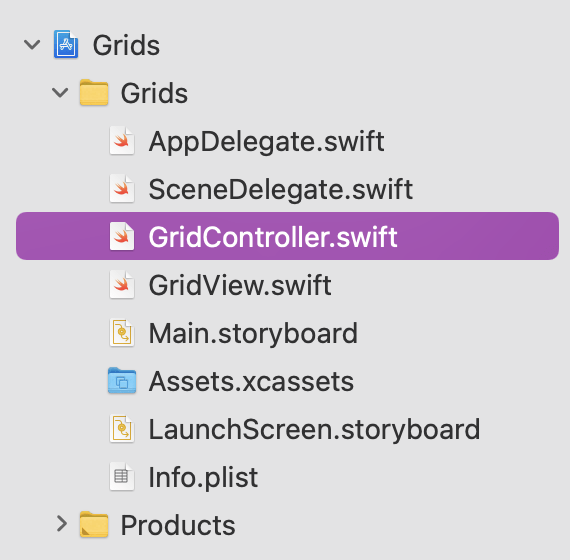Open GridView.swift file
This screenshot has width=570, height=560.
coord(240,285)
